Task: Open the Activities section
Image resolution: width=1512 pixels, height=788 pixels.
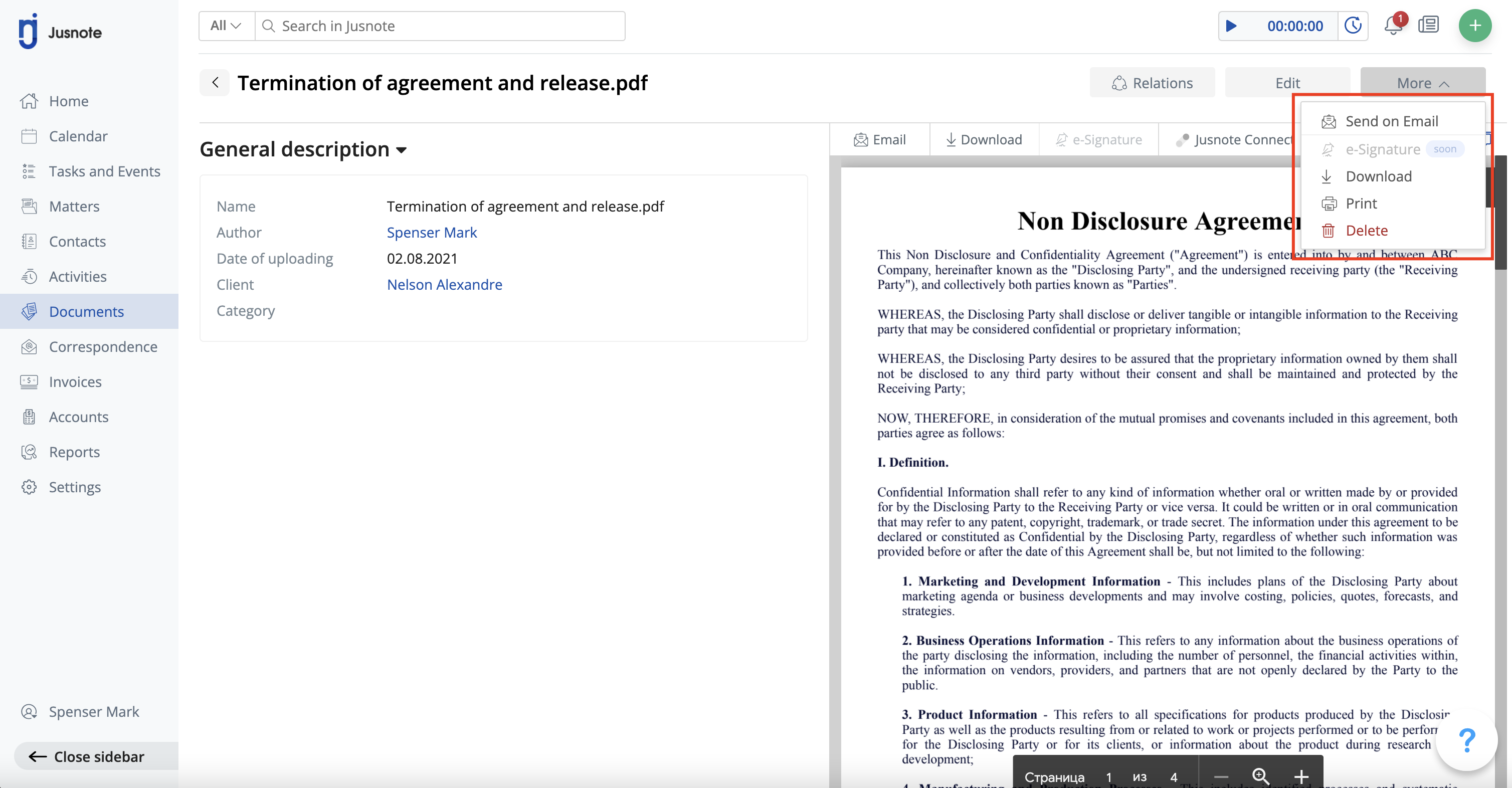Action: click(78, 276)
